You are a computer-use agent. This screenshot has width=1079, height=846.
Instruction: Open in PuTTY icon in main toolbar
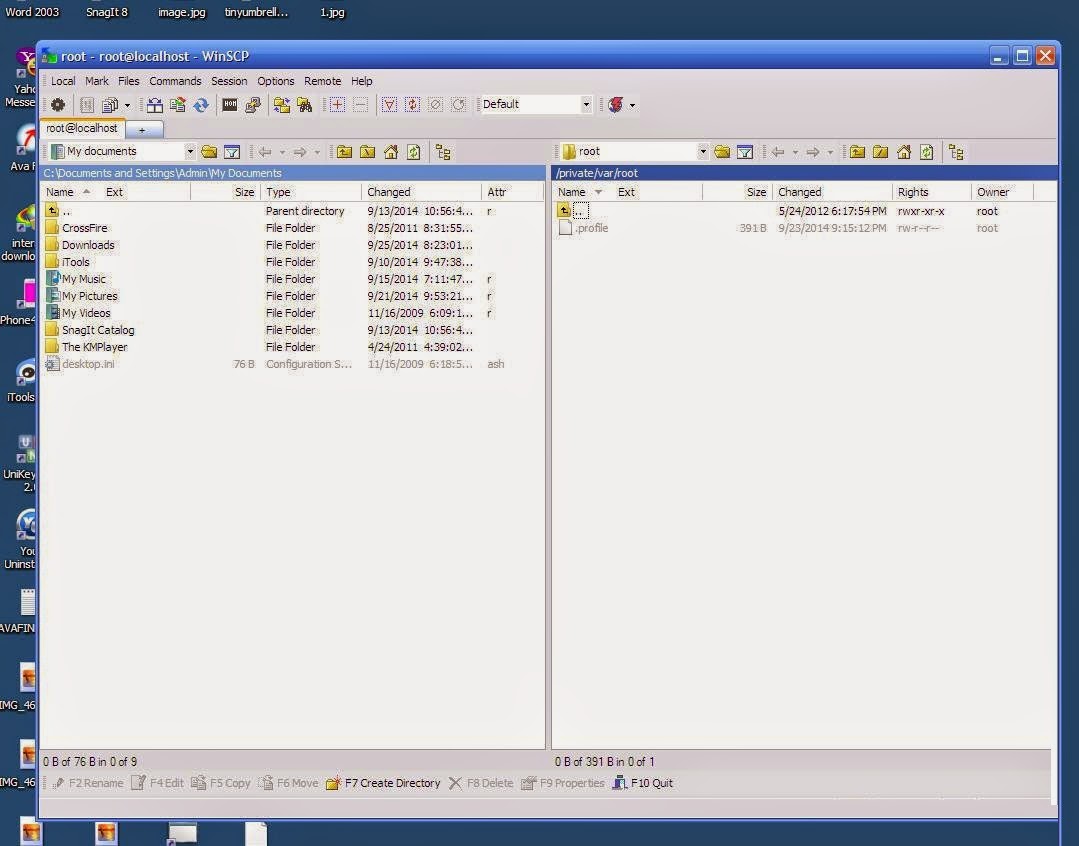point(253,105)
